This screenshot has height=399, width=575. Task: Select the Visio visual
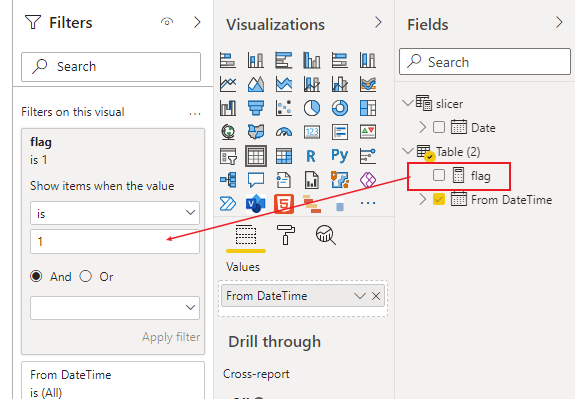coord(256,204)
